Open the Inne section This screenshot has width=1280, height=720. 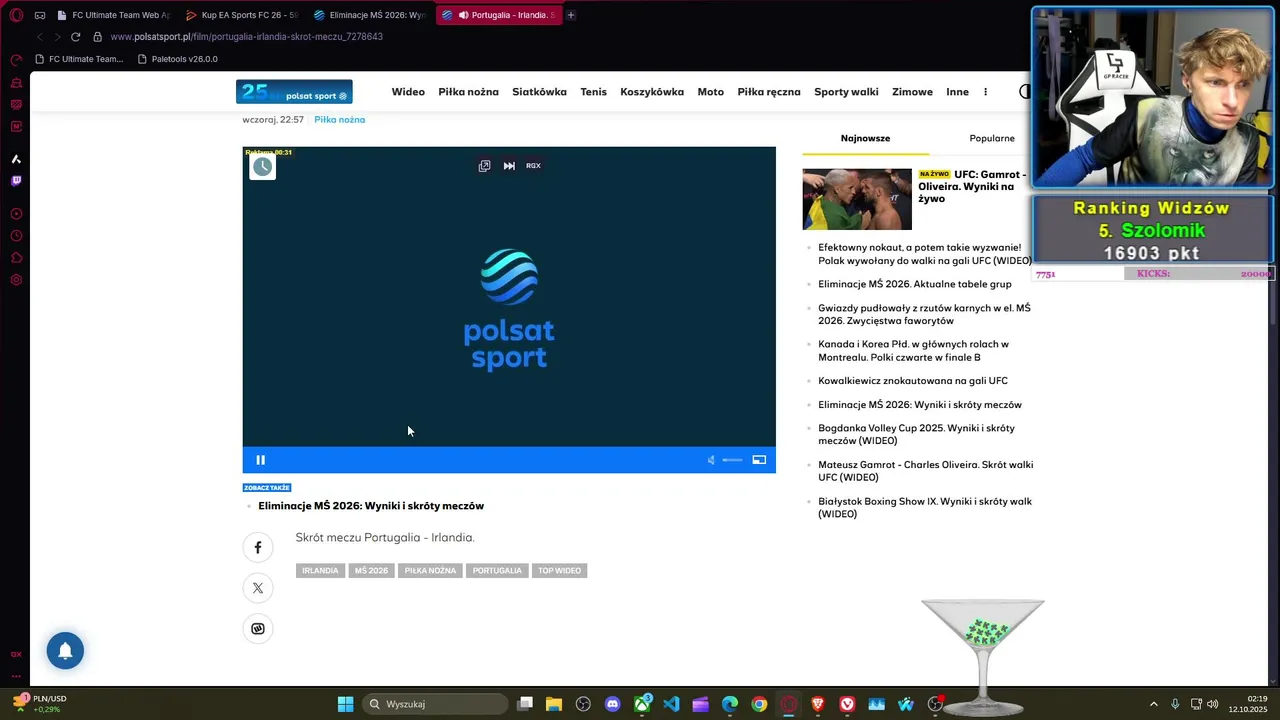point(957,92)
